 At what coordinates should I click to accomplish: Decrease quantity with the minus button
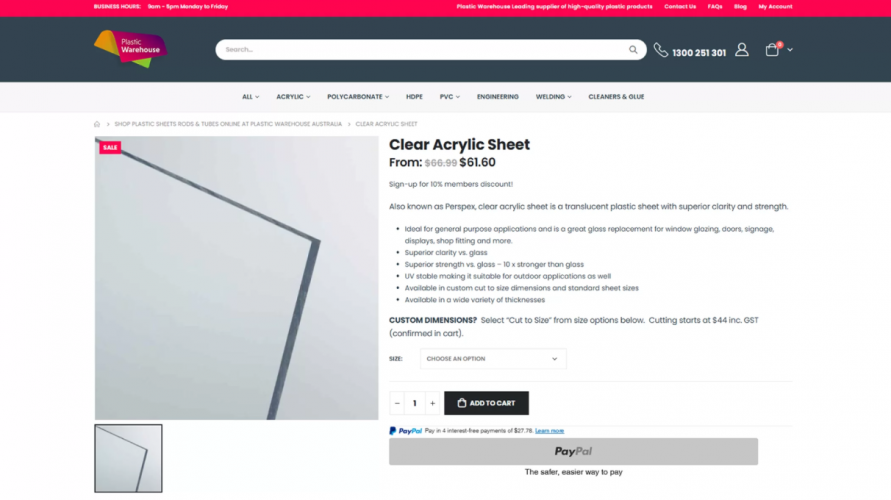397,403
